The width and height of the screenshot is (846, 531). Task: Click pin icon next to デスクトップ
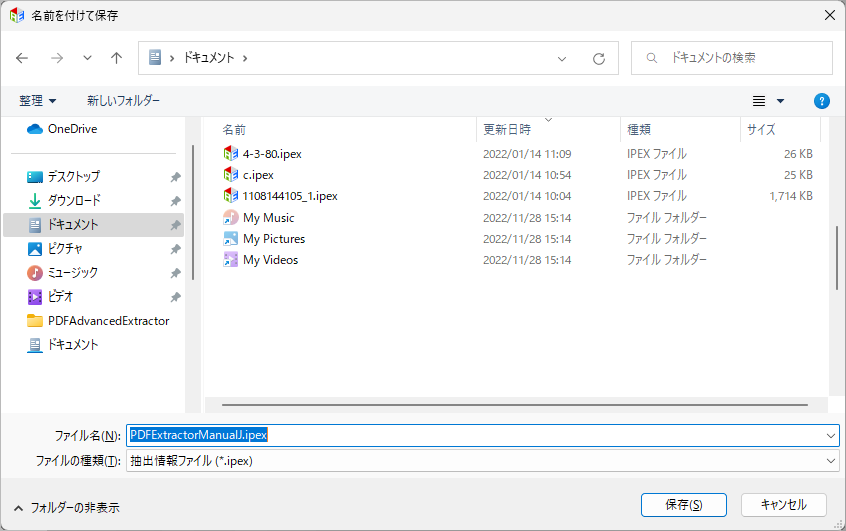click(x=175, y=177)
